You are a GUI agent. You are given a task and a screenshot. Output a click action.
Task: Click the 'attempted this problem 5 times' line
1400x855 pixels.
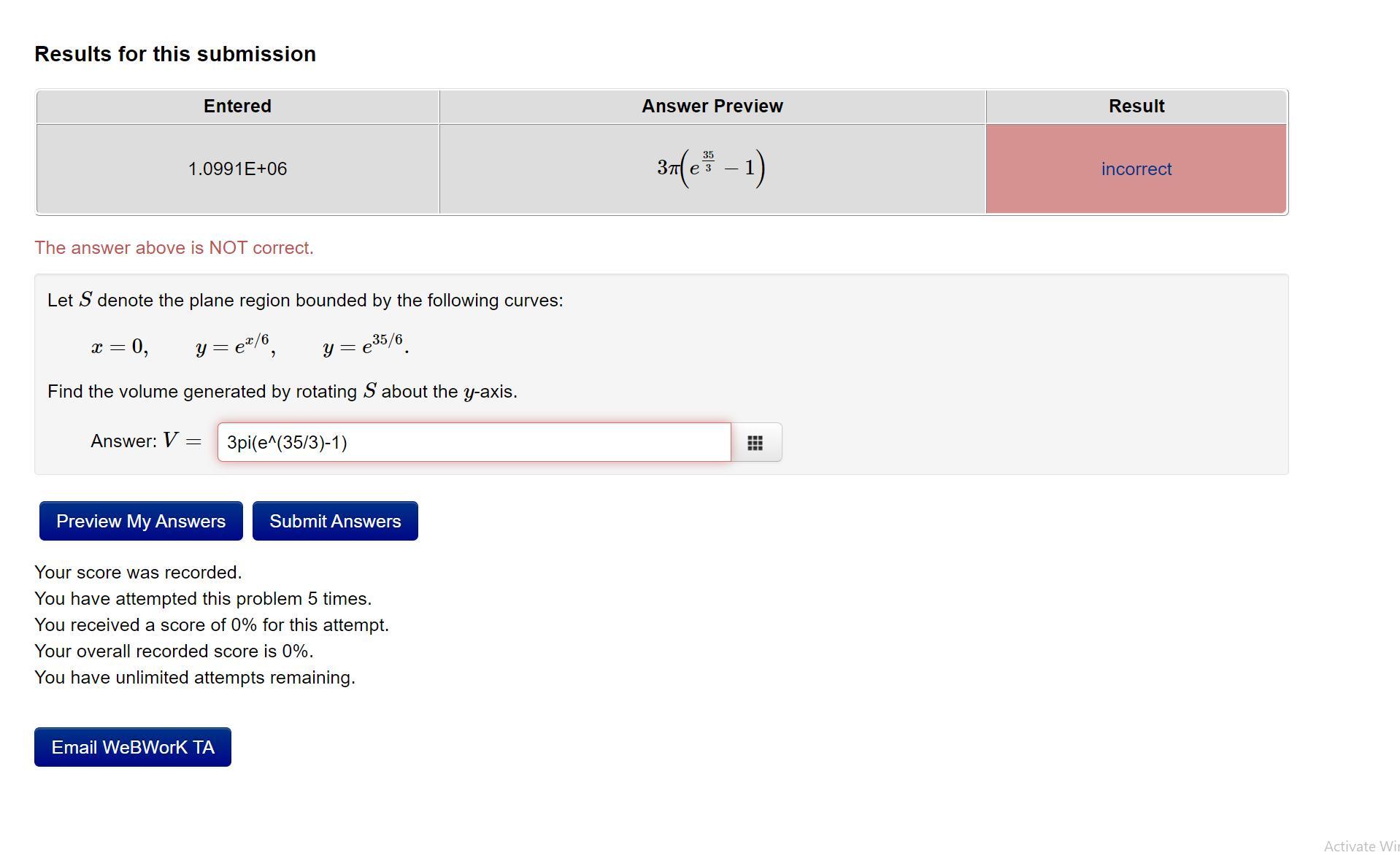tap(202, 599)
